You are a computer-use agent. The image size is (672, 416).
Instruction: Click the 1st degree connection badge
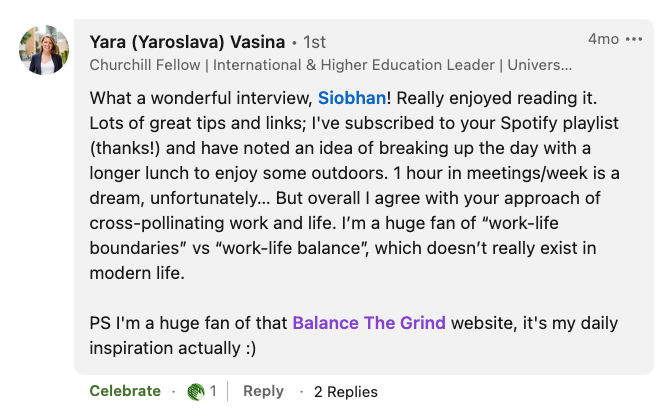pos(314,42)
